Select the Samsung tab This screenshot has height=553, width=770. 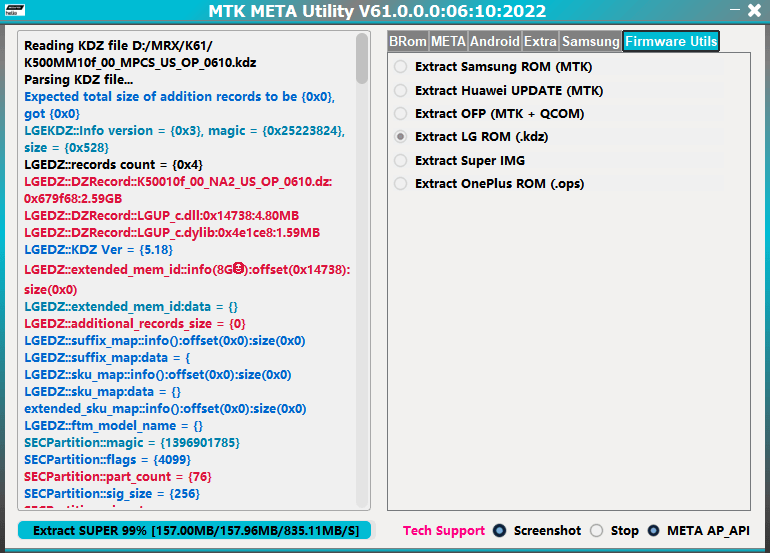point(591,41)
